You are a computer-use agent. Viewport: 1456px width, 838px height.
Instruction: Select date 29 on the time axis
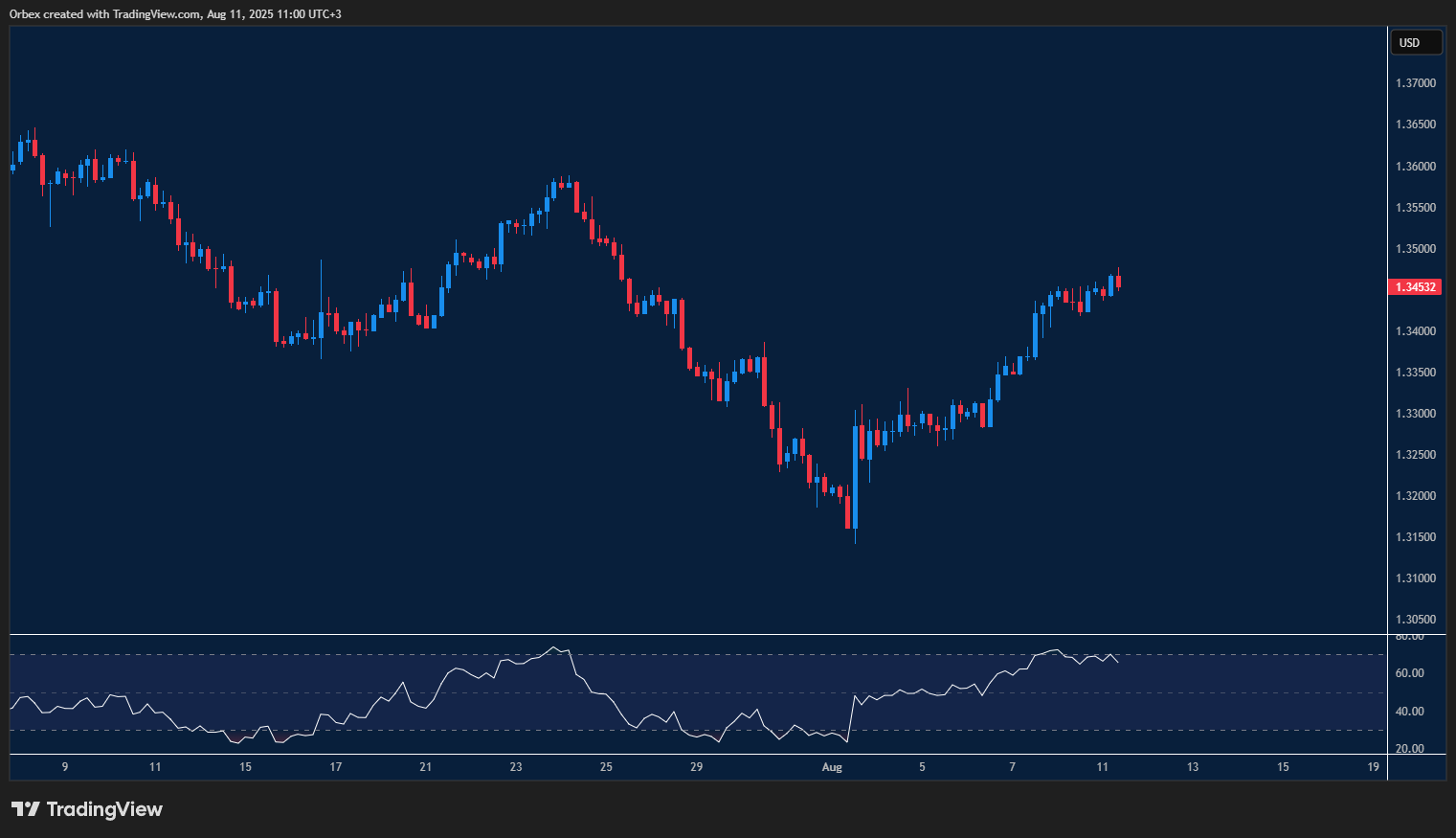[696, 767]
